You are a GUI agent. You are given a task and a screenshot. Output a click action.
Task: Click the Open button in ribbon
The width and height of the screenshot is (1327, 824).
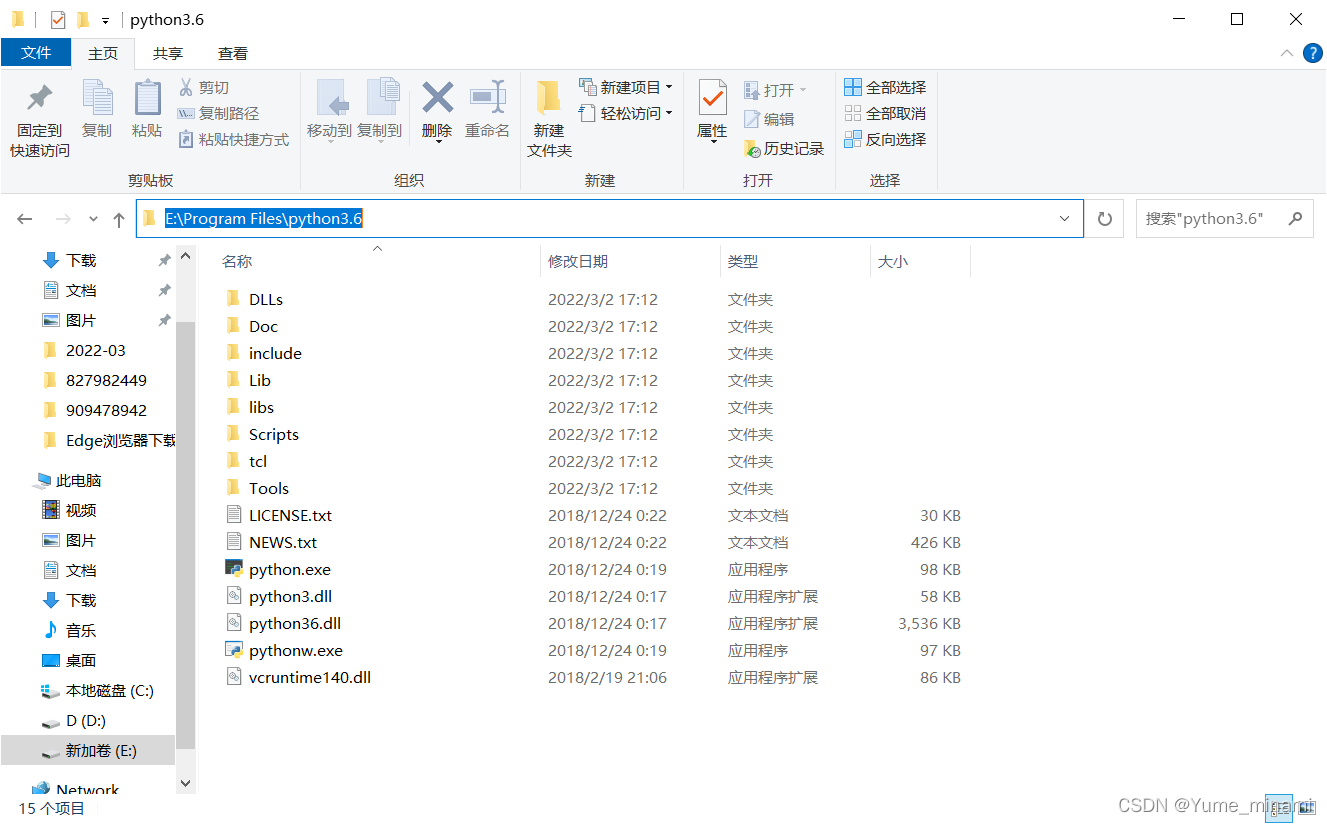click(x=775, y=90)
